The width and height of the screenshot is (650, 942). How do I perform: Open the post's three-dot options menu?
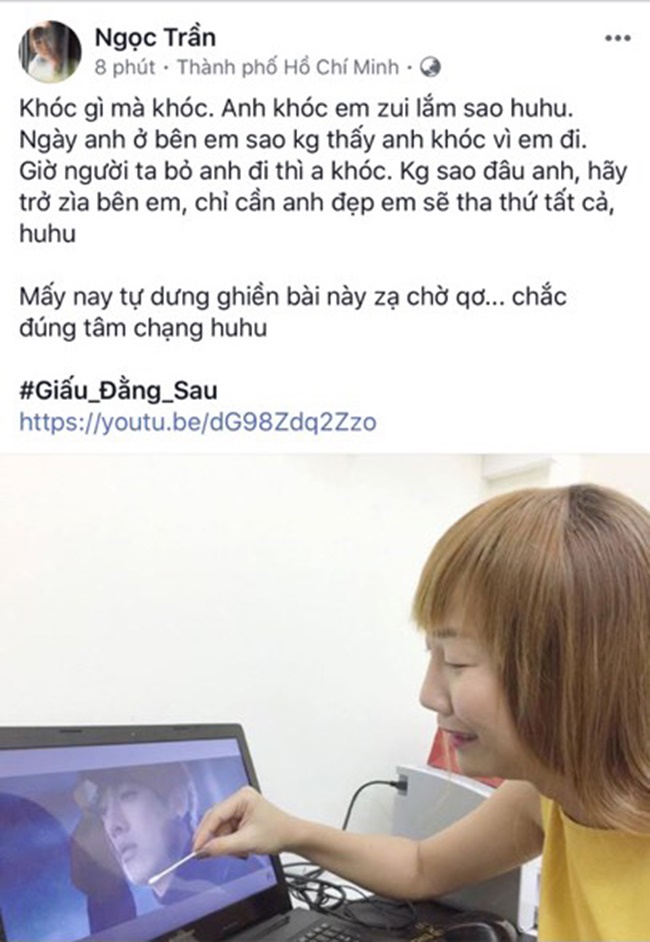(x=618, y=38)
